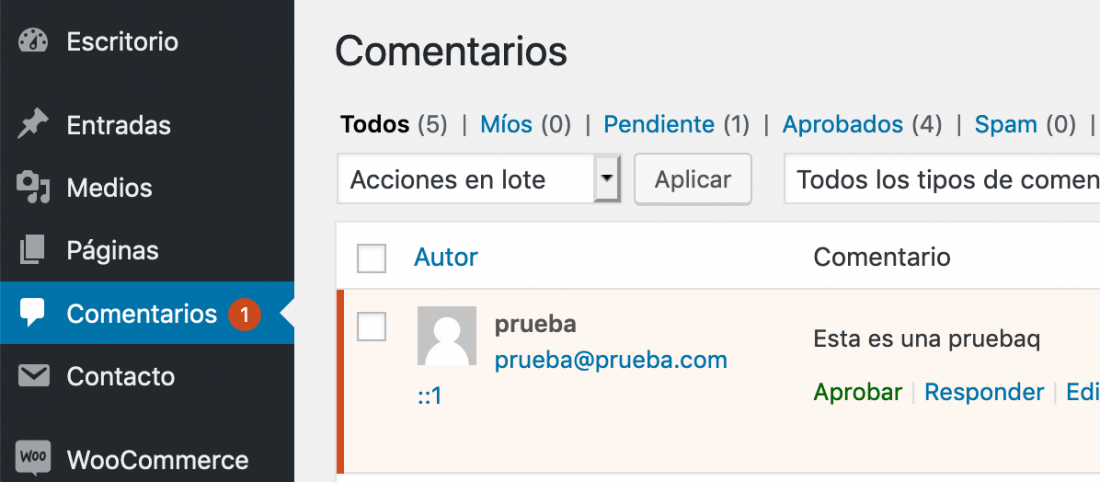The height and width of the screenshot is (482, 1100).
Task: Sort comments by Autor column
Action: pos(445,257)
